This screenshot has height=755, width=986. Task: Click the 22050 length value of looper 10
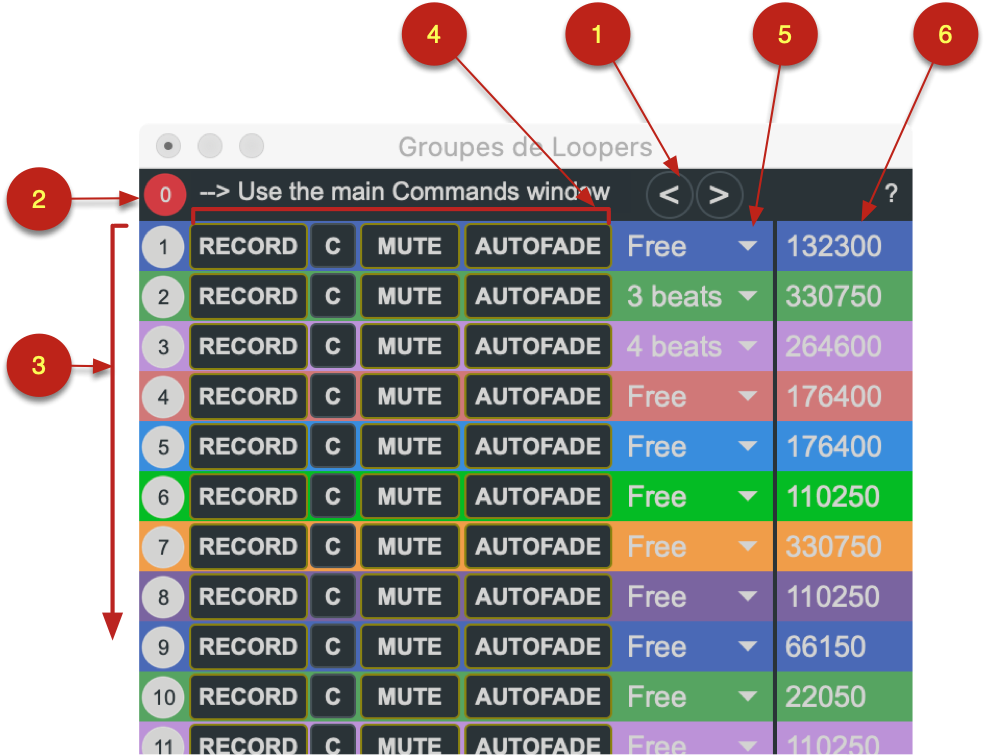tap(826, 697)
